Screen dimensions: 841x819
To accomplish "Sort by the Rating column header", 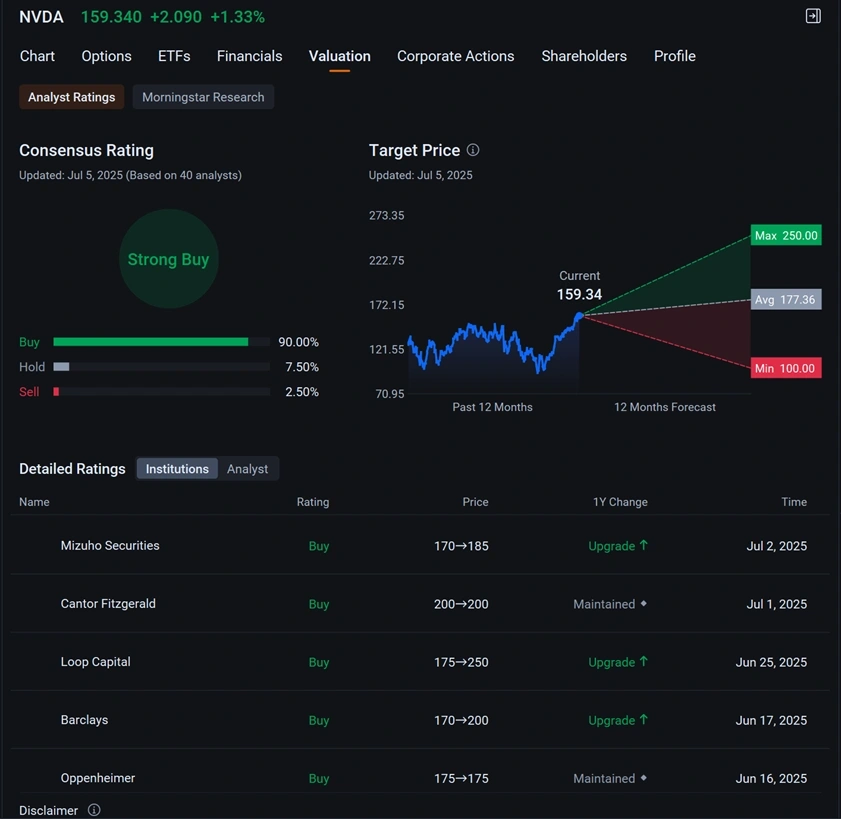I will click(313, 502).
